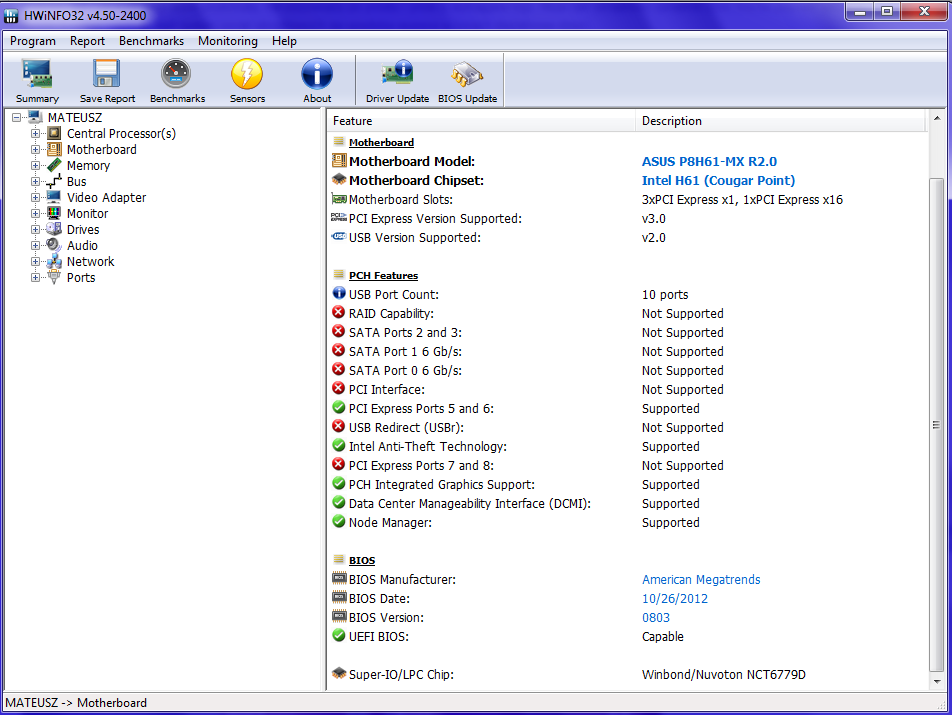Click the vertical scrollbar down arrow
This screenshot has height=715, width=952.
point(937,681)
